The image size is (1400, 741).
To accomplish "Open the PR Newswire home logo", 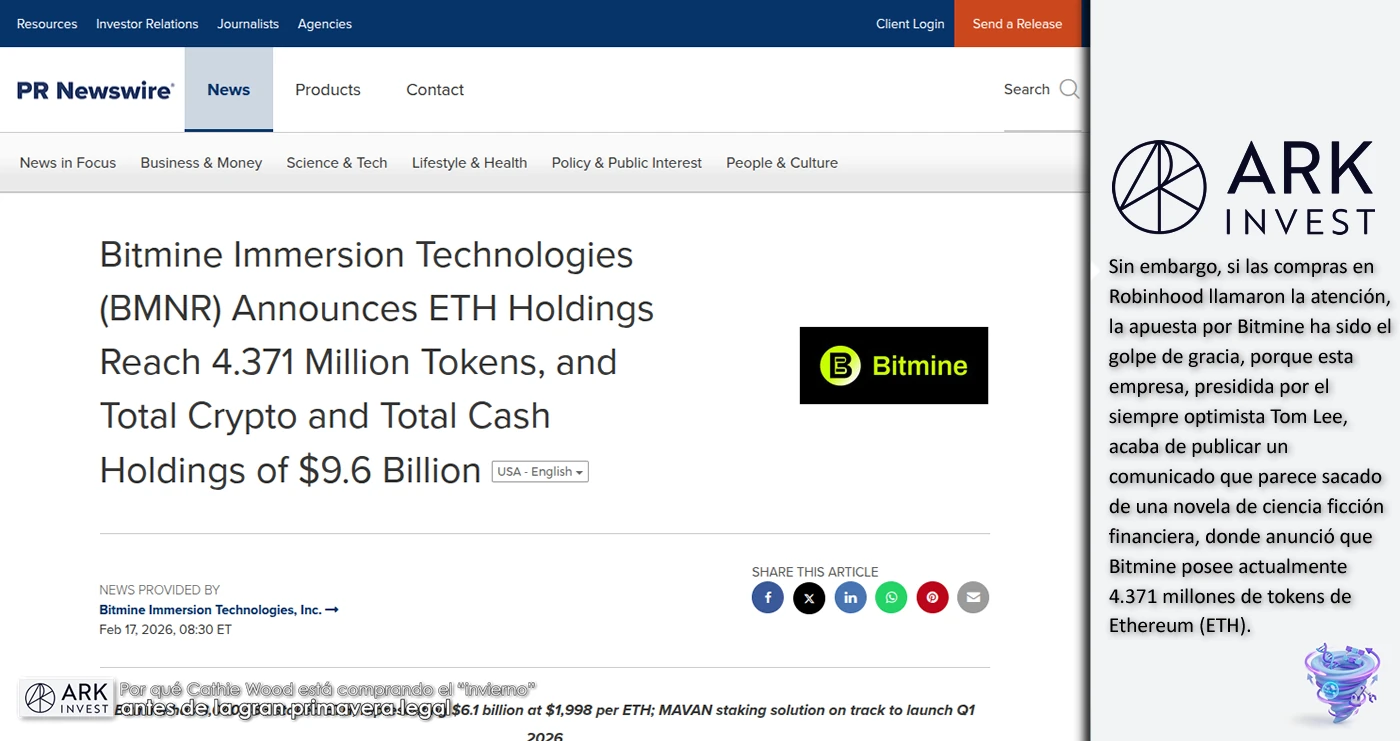I will pyautogui.click(x=95, y=90).
